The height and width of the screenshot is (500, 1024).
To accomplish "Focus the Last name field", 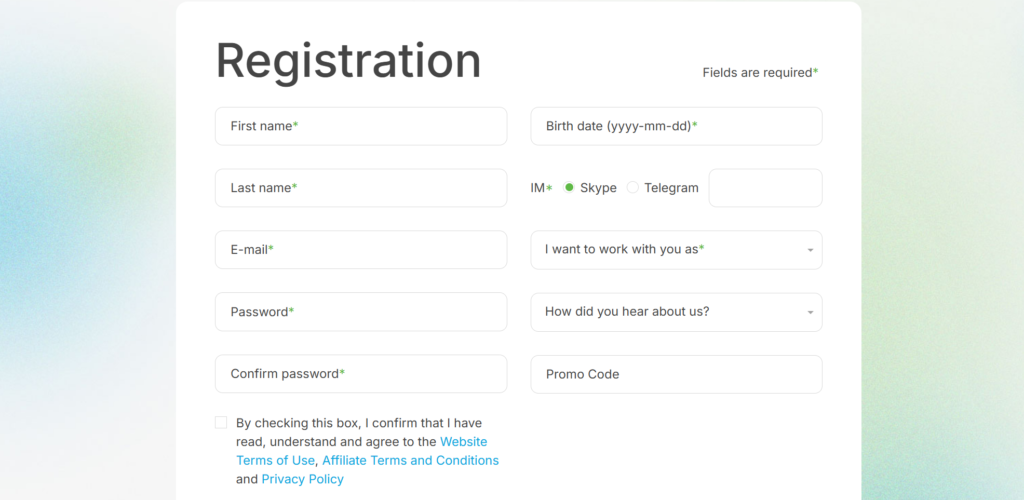I will (x=360, y=188).
